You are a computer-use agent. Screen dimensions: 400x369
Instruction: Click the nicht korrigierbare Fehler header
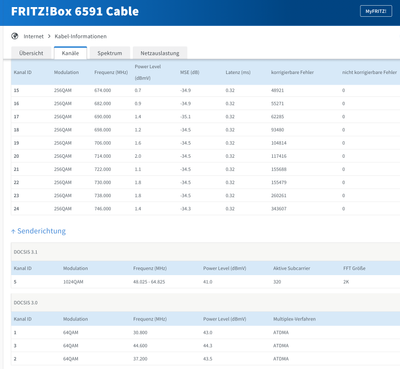(369, 72)
